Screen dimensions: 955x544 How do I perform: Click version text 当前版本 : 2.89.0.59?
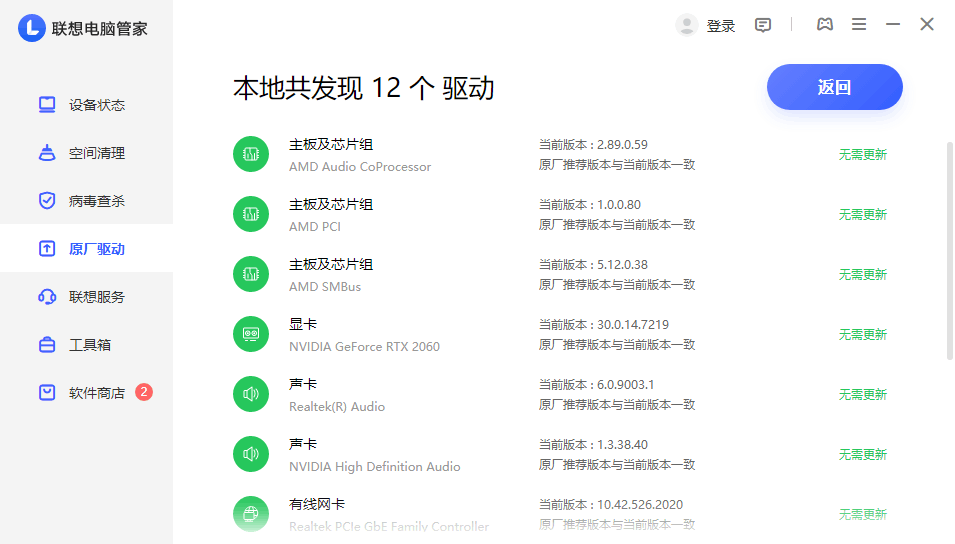tap(593, 145)
